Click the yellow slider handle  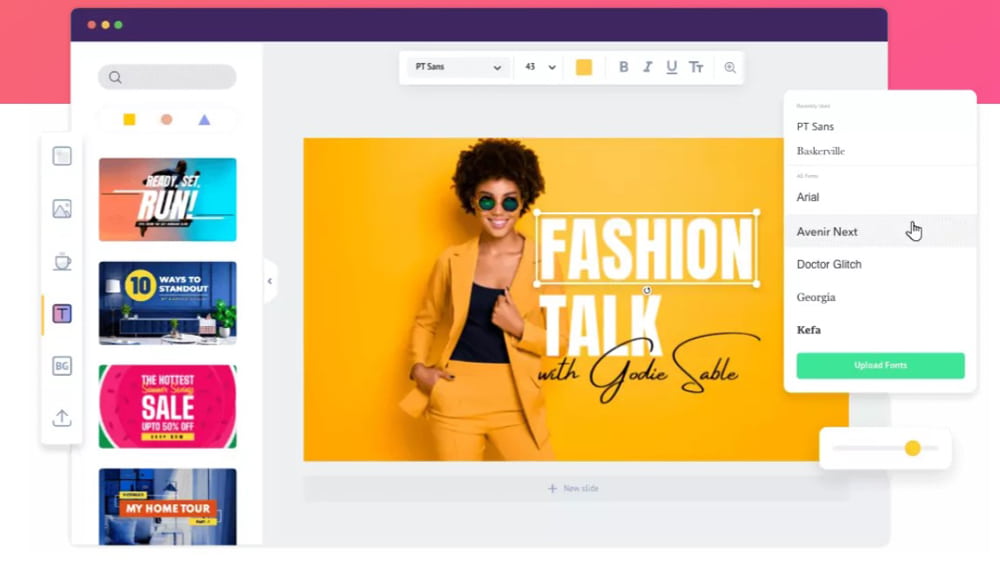tap(913, 448)
